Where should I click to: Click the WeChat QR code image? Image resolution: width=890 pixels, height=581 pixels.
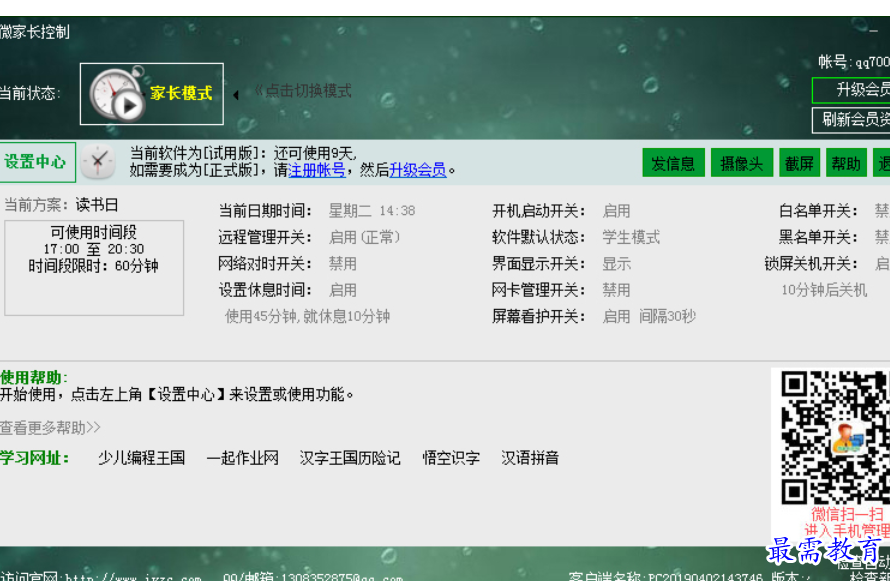(x=834, y=437)
